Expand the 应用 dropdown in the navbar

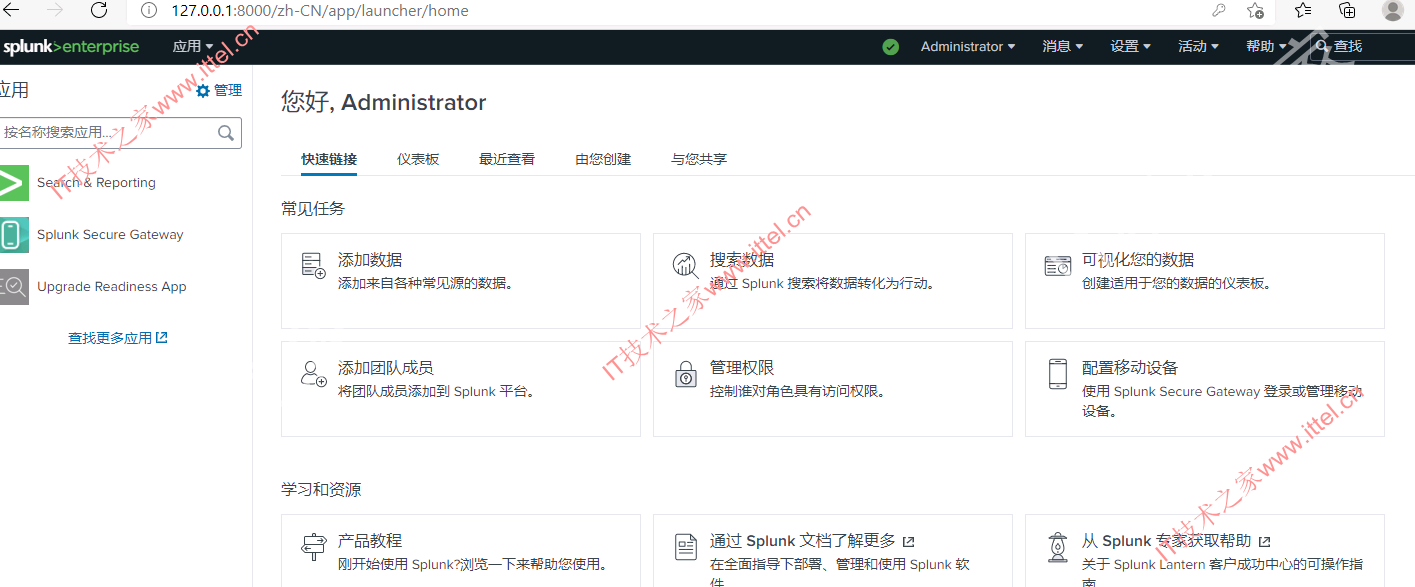pyautogui.click(x=193, y=47)
